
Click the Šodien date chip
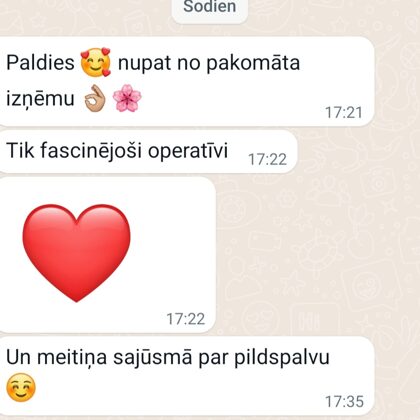pyautogui.click(x=210, y=8)
